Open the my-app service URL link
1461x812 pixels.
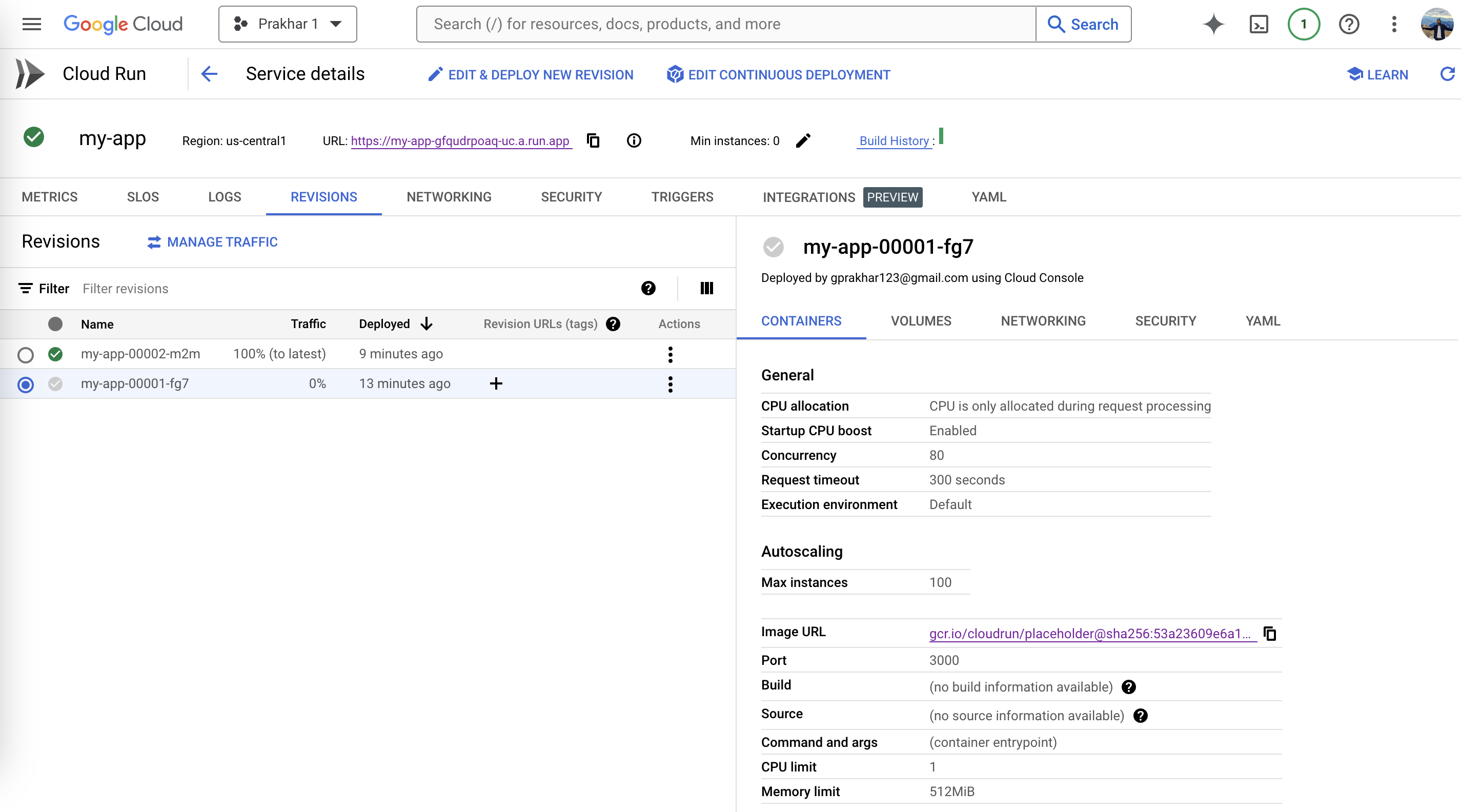[x=460, y=140]
